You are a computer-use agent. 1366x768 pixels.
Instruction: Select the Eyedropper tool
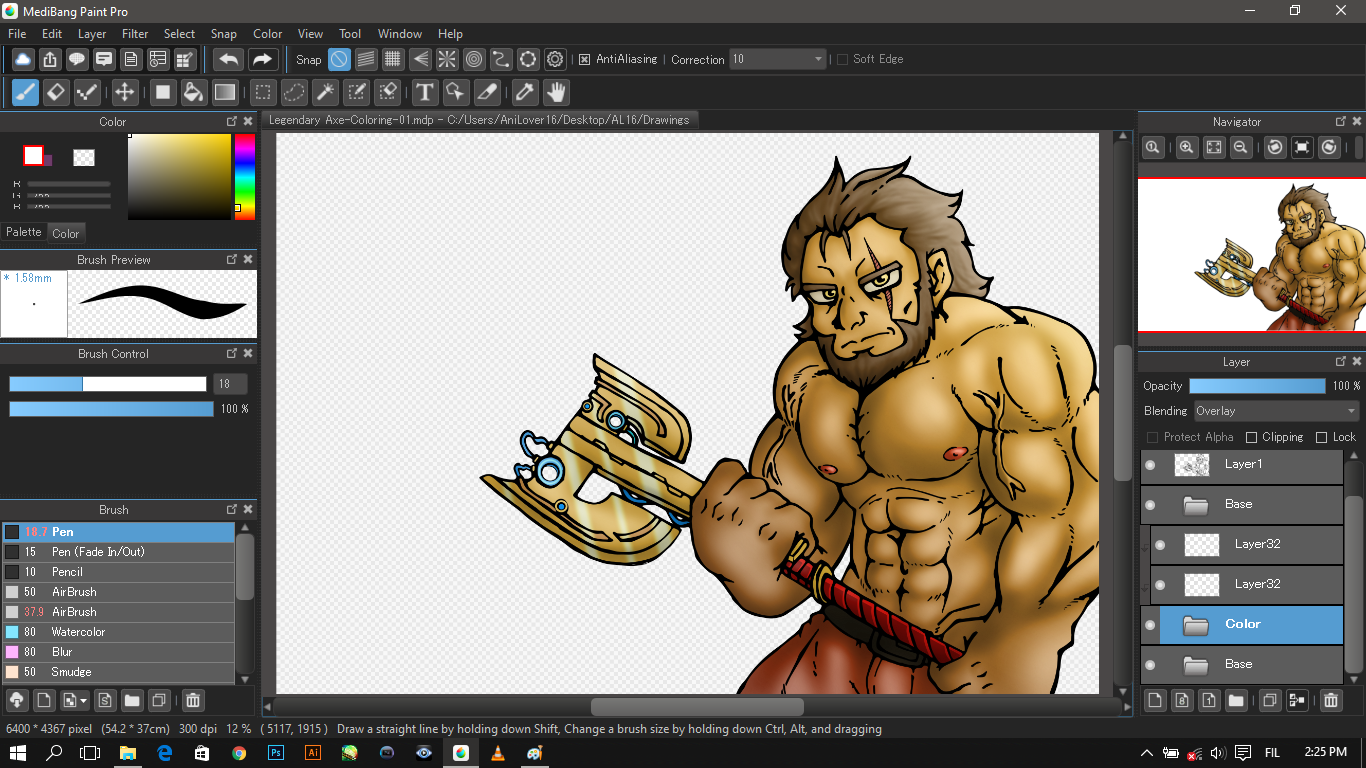pyautogui.click(x=524, y=93)
